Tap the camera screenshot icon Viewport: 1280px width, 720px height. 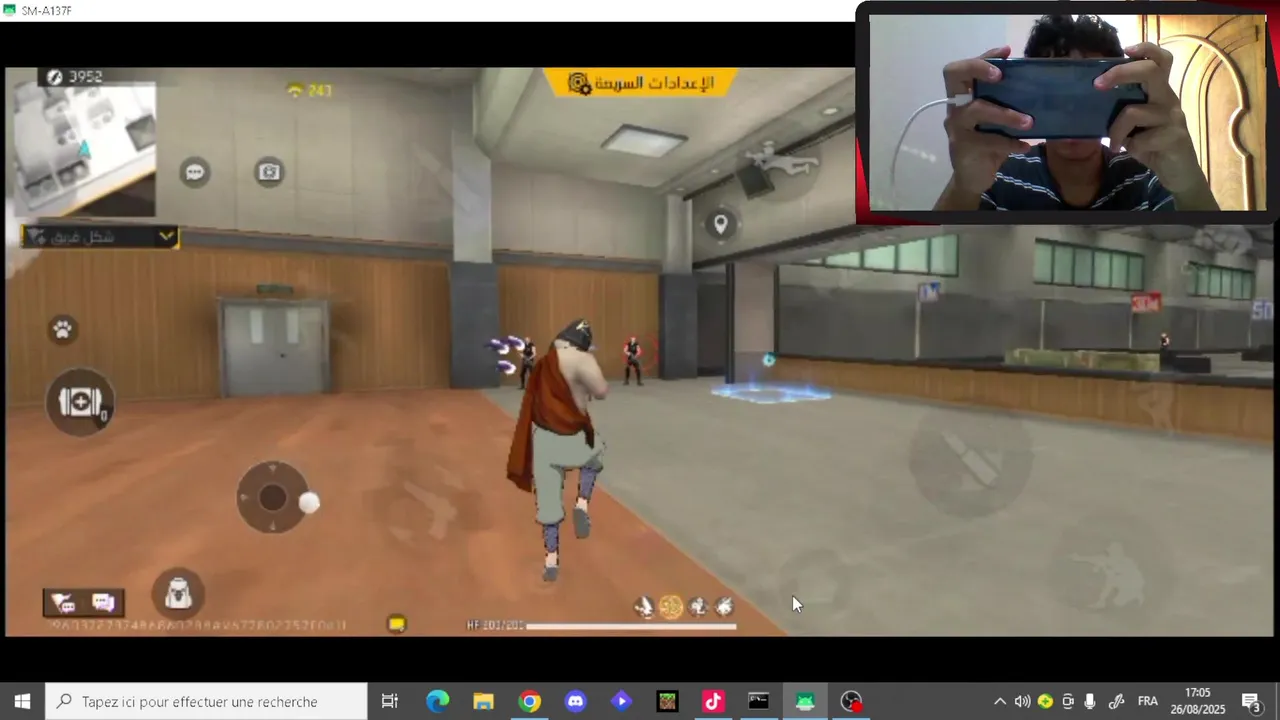point(269,172)
